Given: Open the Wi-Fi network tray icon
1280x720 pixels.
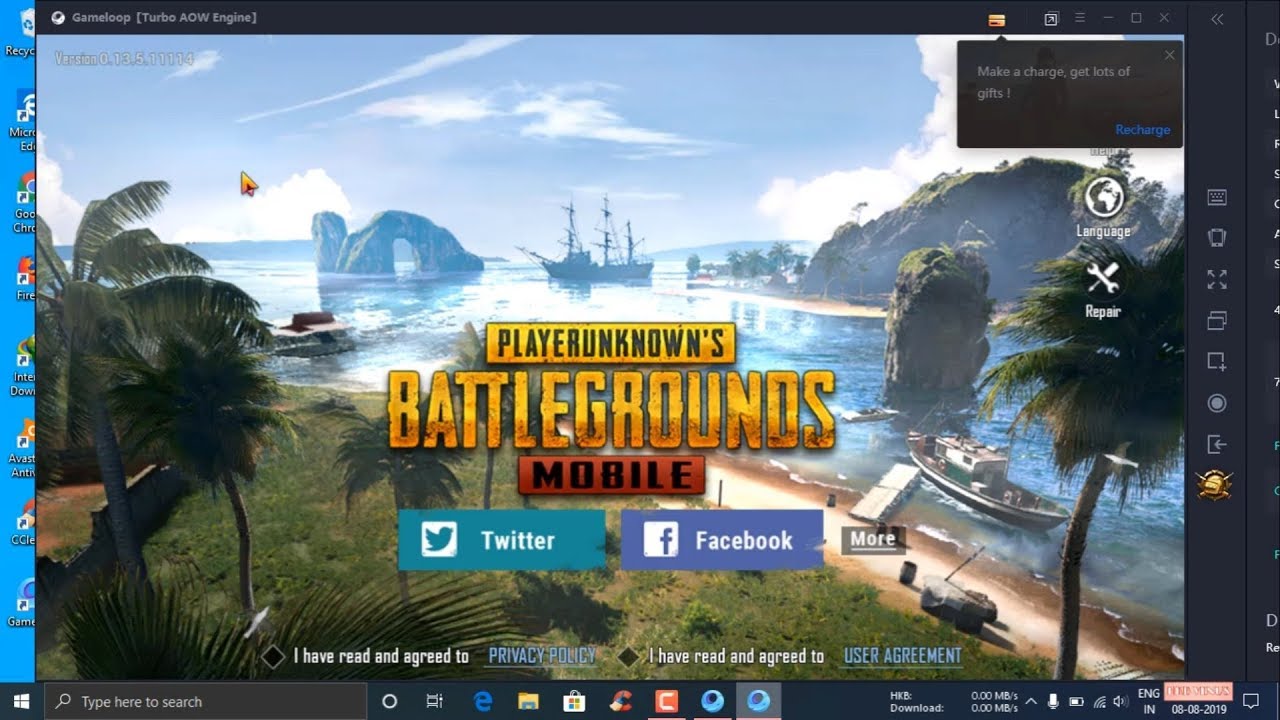Looking at the screenshot, I should coord(1099,701).
